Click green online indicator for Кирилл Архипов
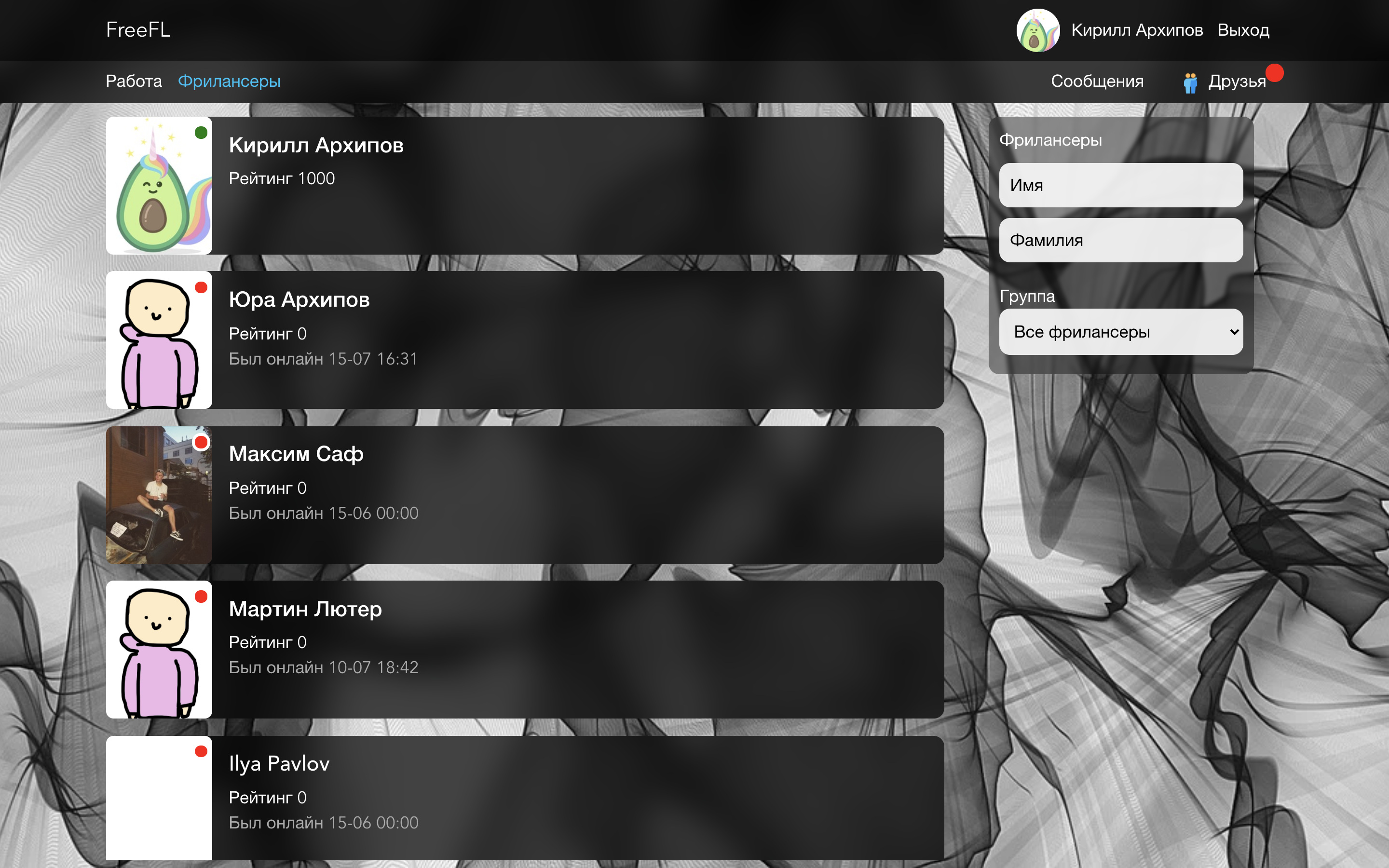Screen dimensions: 1389x868 coord(201,133)
